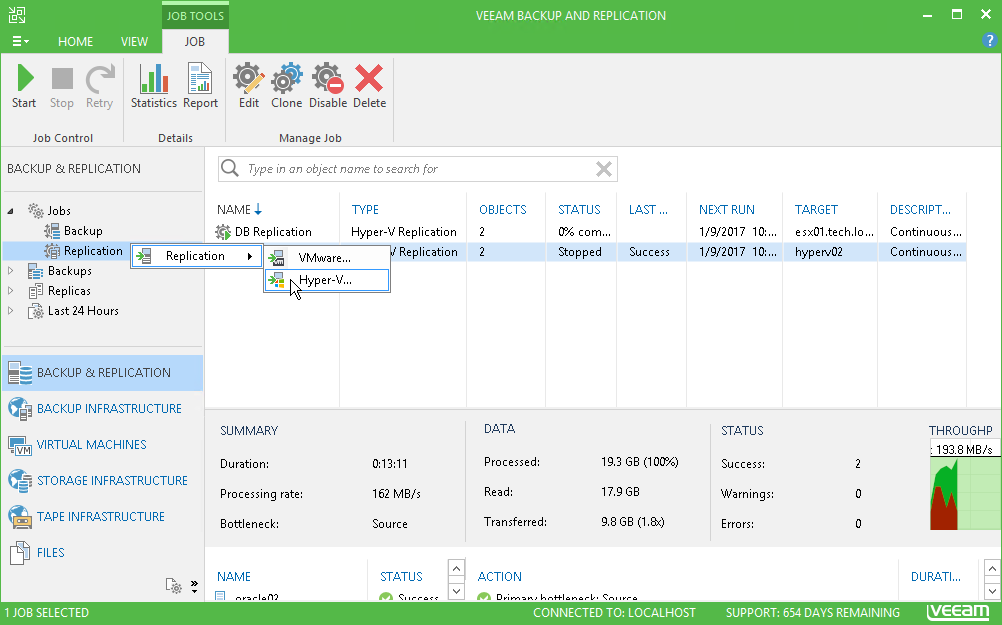Open the help question mark icon
The height and width of the screenshot is (625, 1002).
point(989,41)
